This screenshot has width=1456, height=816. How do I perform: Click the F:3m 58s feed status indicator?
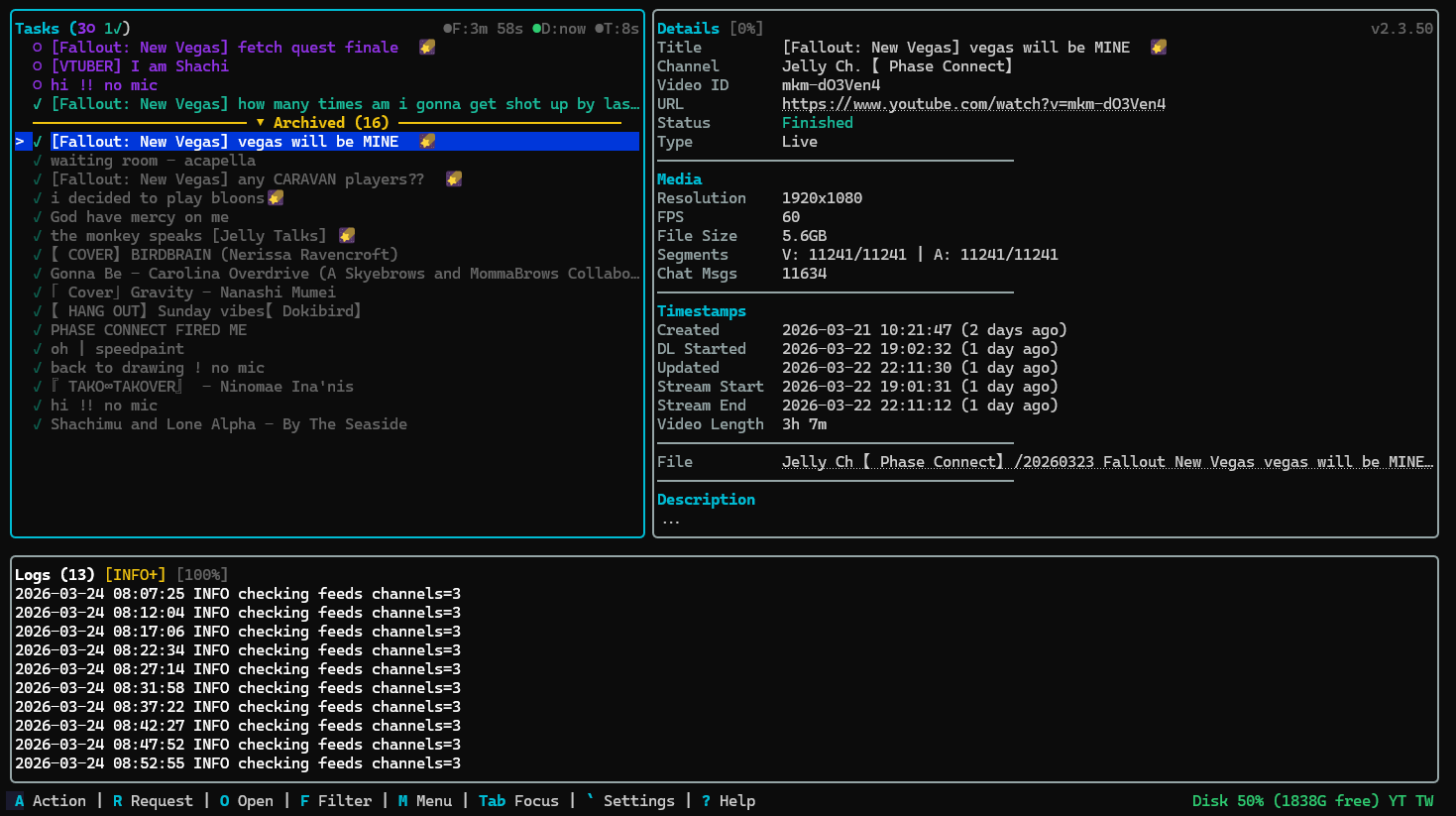click(x=483, y=29)
